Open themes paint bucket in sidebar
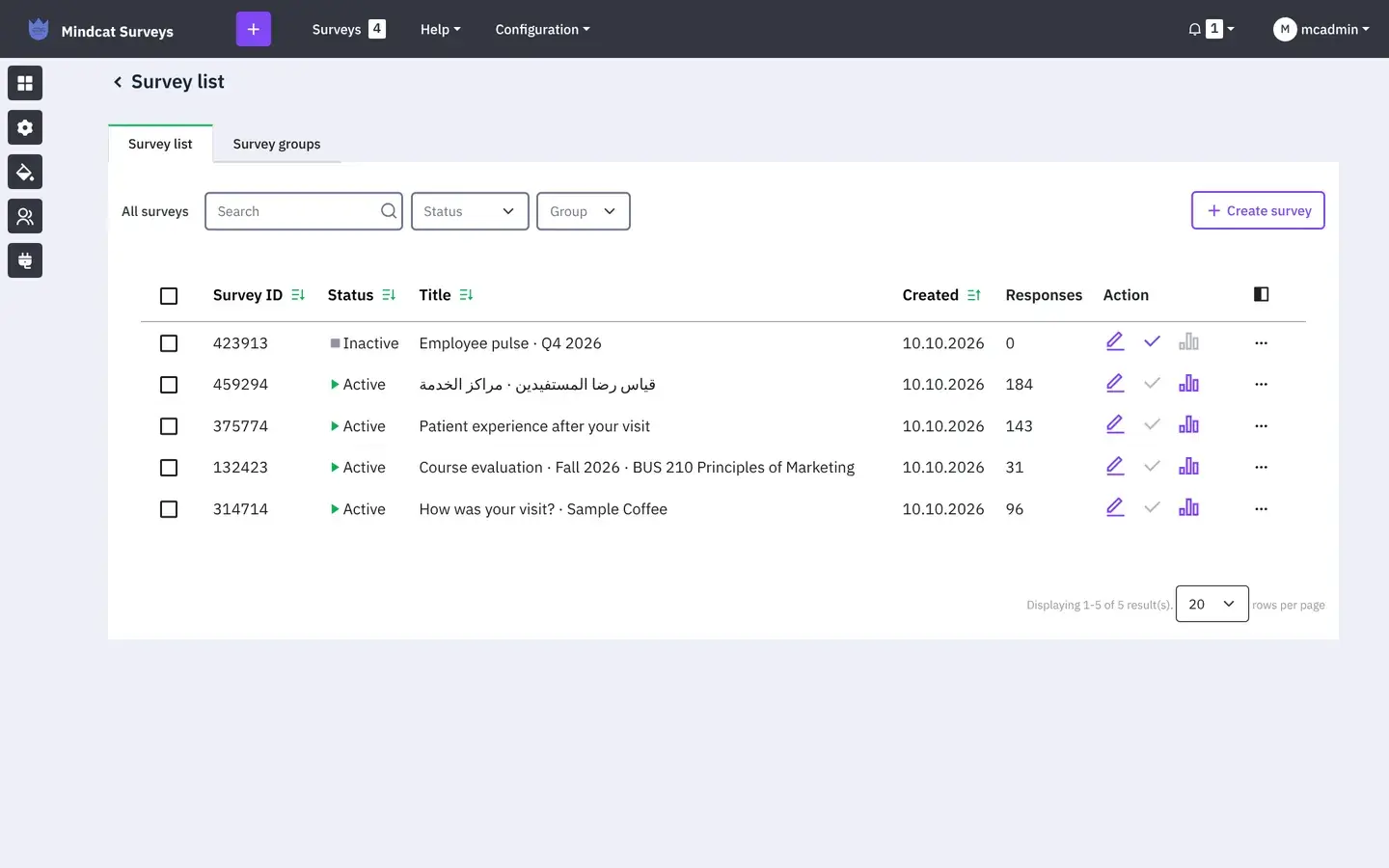The image size is (1389, 868). click(25, 172)
